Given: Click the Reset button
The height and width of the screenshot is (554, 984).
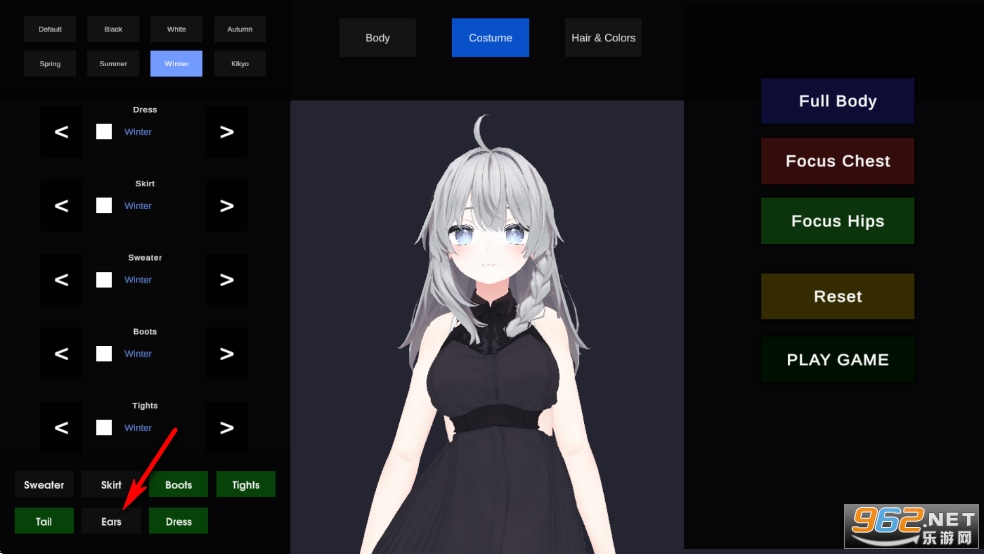Looking at the screenshot, I should [837, 297].
